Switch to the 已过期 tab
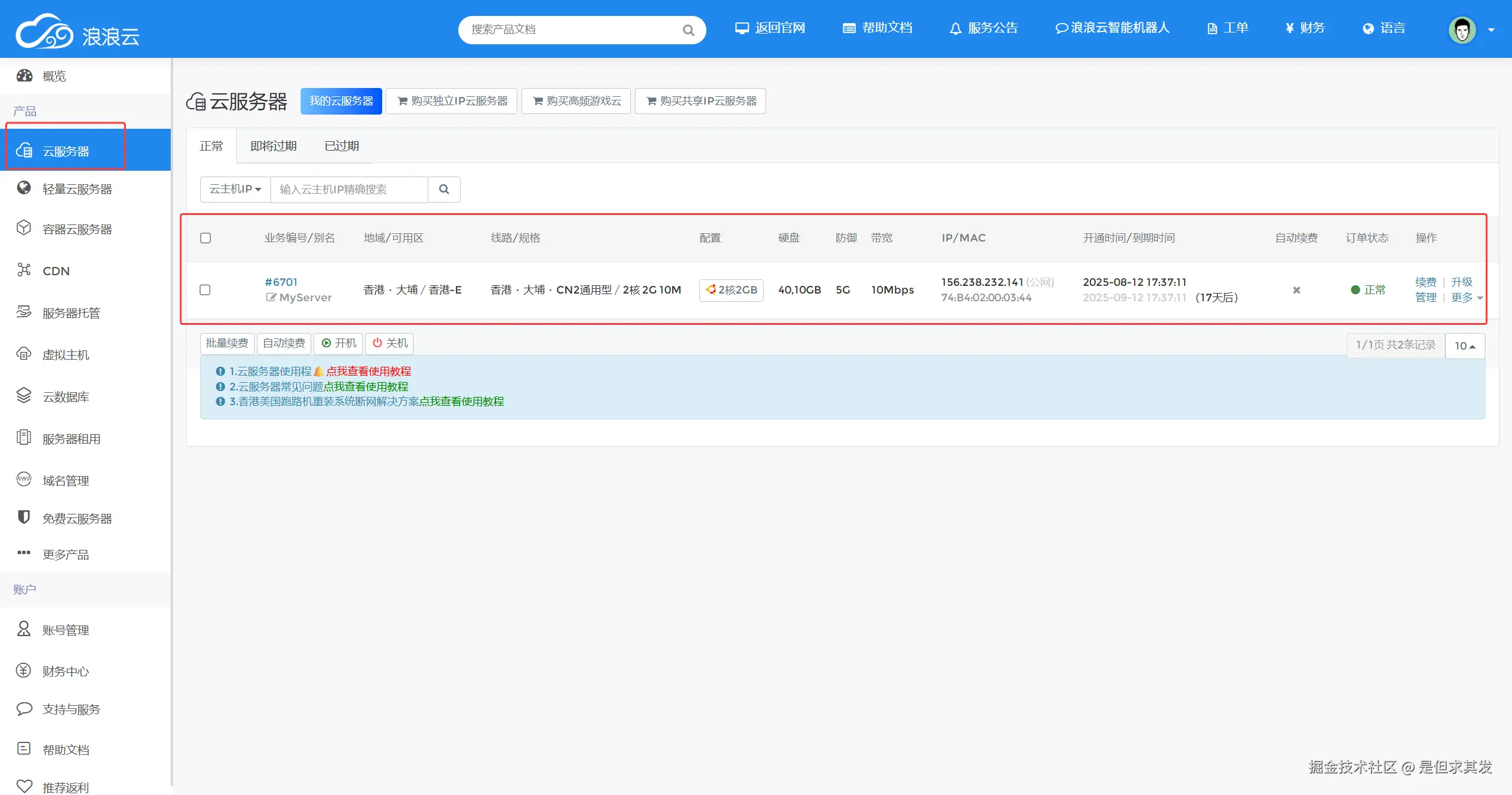Screen dimensions: 1512x795 coord(341,146)
